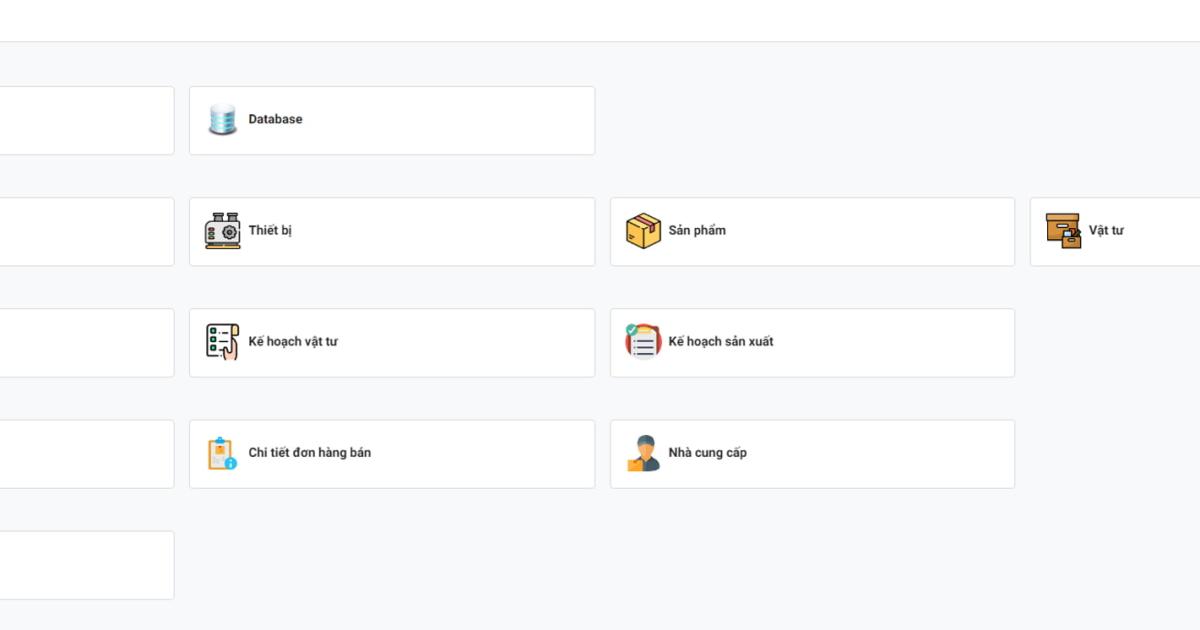Click the Database cylinder icon

pyautogui.click(x=222, y=119)
